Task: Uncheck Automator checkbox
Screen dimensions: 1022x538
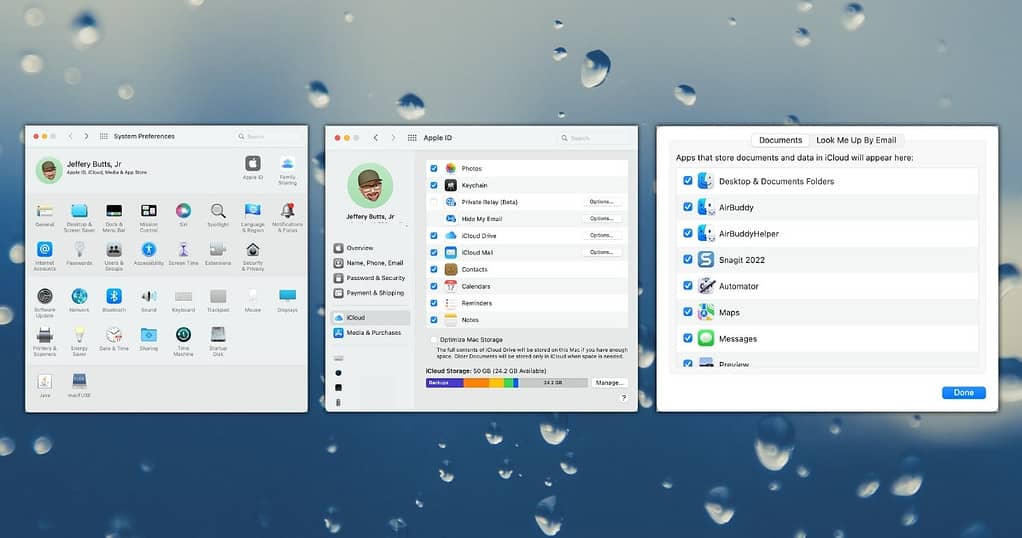Action: click(688, 286)
